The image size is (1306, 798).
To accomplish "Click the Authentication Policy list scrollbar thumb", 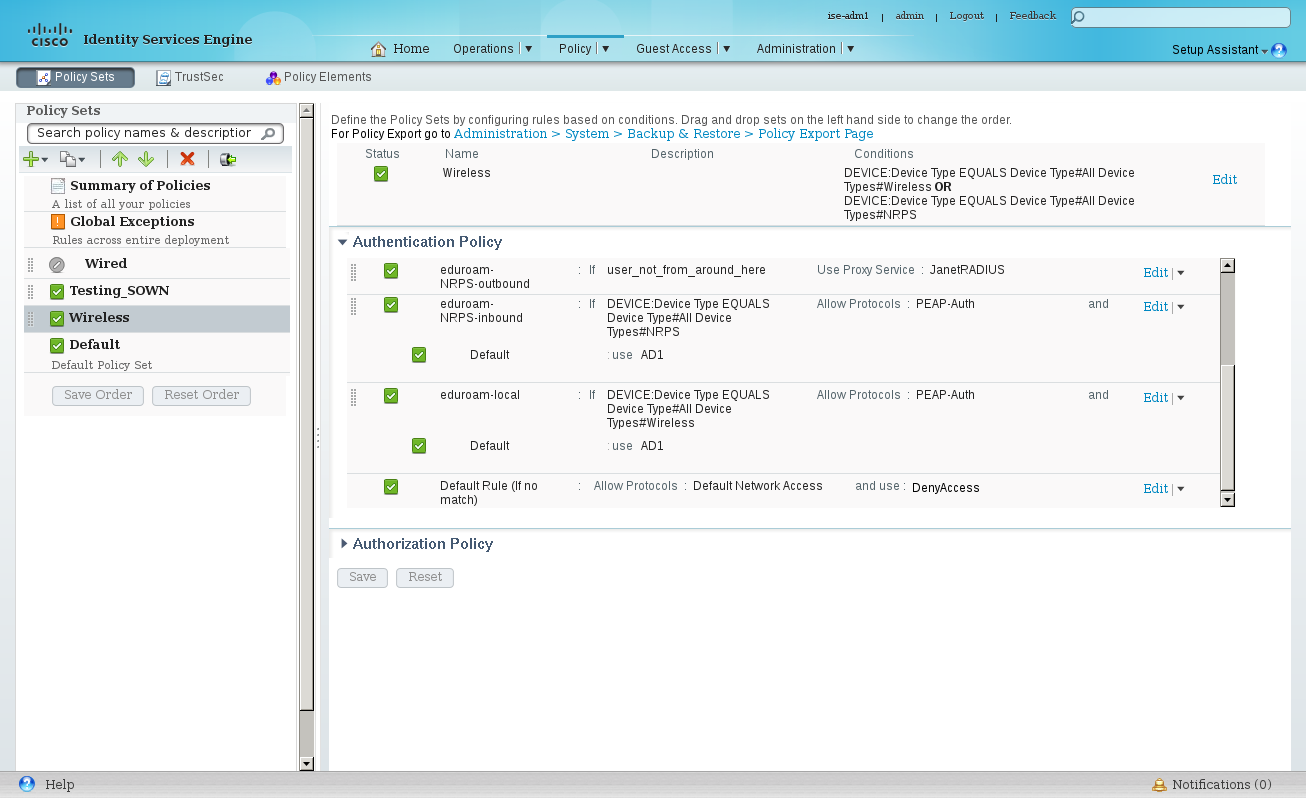I will pos(1228,427).
